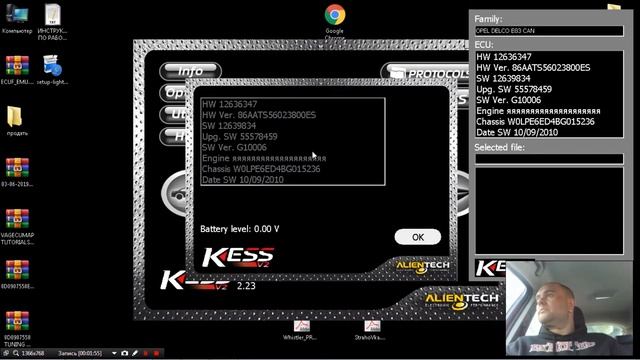Open the продать folder icon
640x360 pixels.
click(x=17, y=121)
